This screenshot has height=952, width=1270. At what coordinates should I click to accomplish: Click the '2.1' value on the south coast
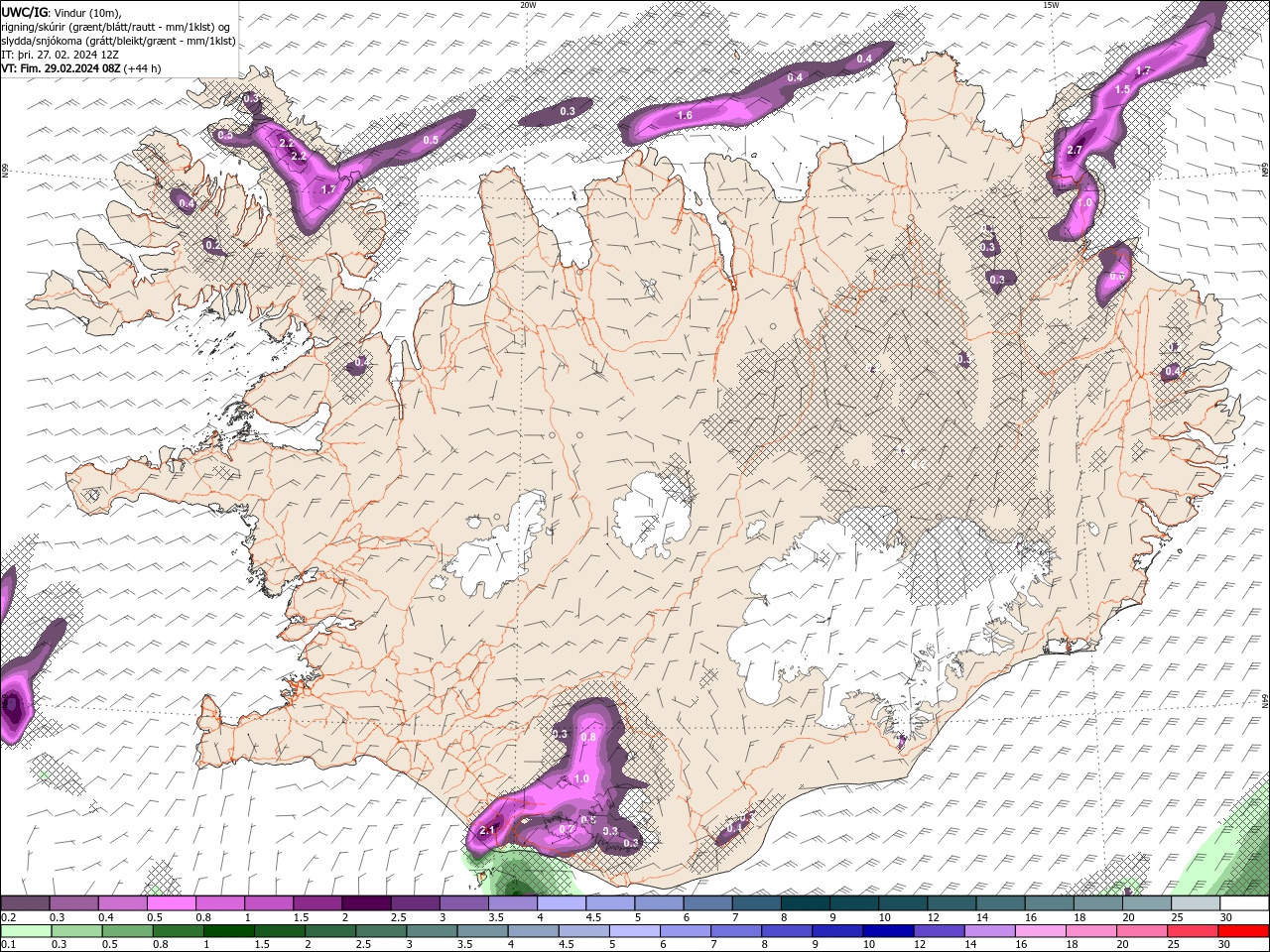coord(487,830)
